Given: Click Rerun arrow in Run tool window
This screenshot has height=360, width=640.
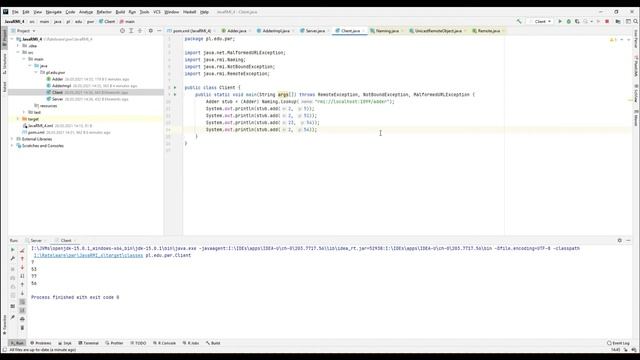Looking at the screenshot, I should pos(13,250).
